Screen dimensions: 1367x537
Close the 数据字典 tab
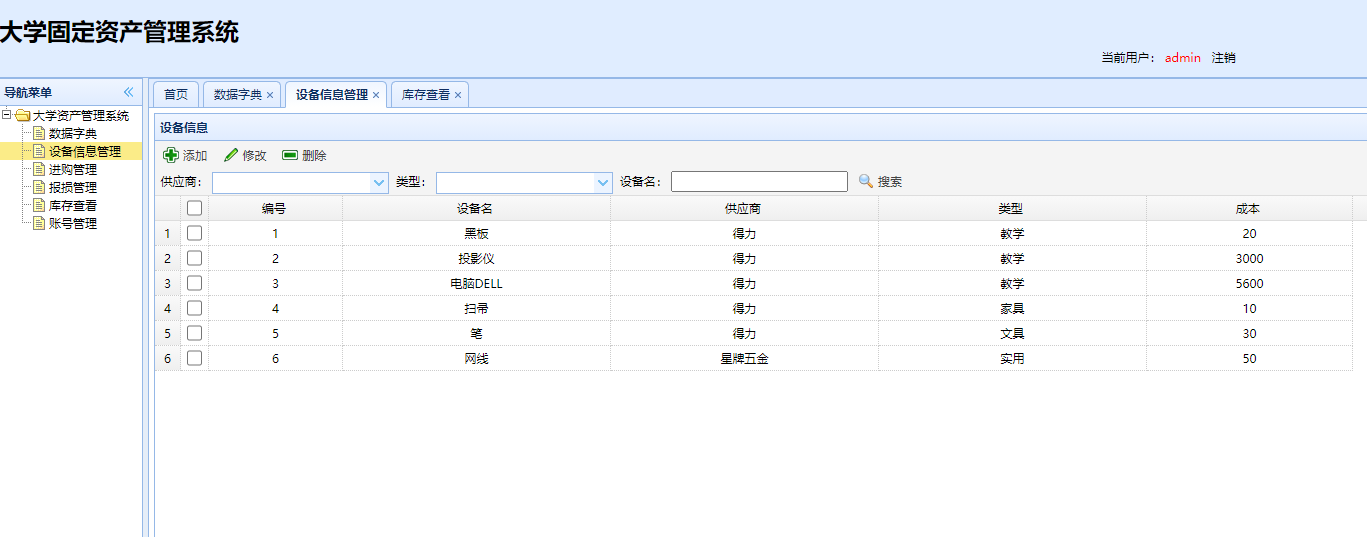270,95
